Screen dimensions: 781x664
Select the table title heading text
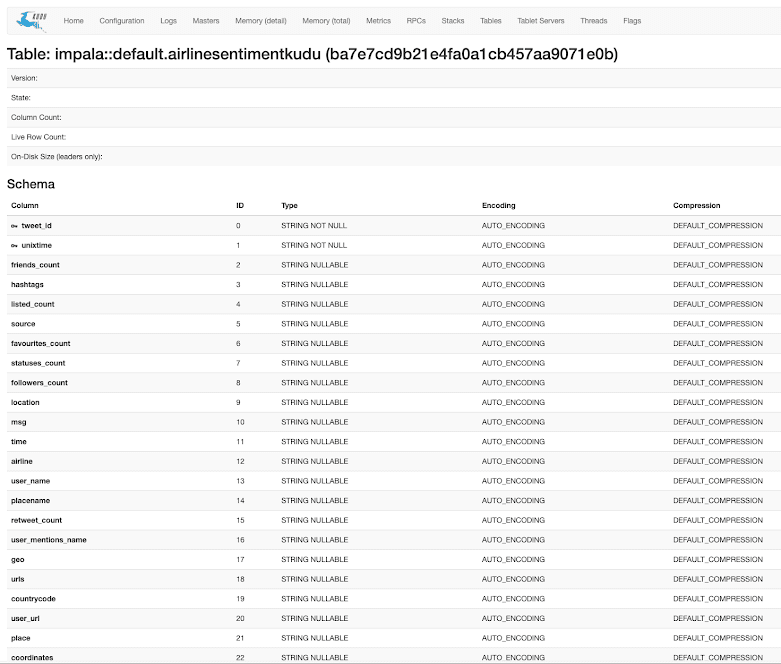pyautogui.click(x=312, y=54)
